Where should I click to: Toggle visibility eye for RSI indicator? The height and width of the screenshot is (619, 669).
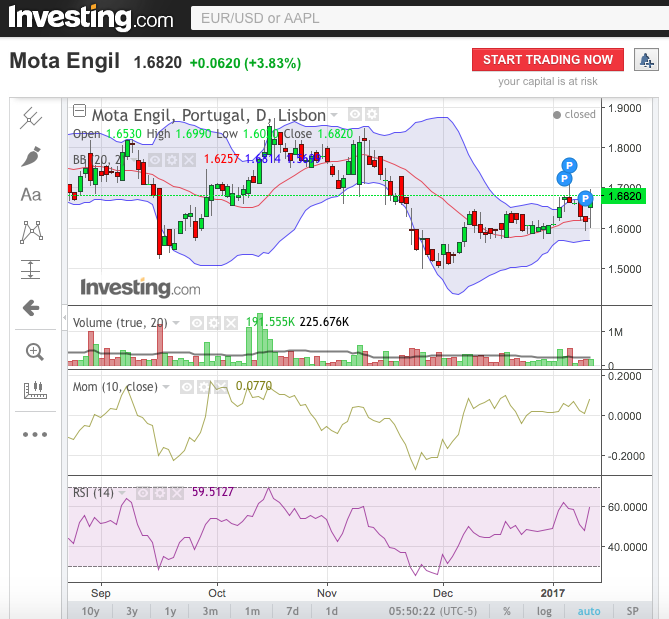point(143,494)
